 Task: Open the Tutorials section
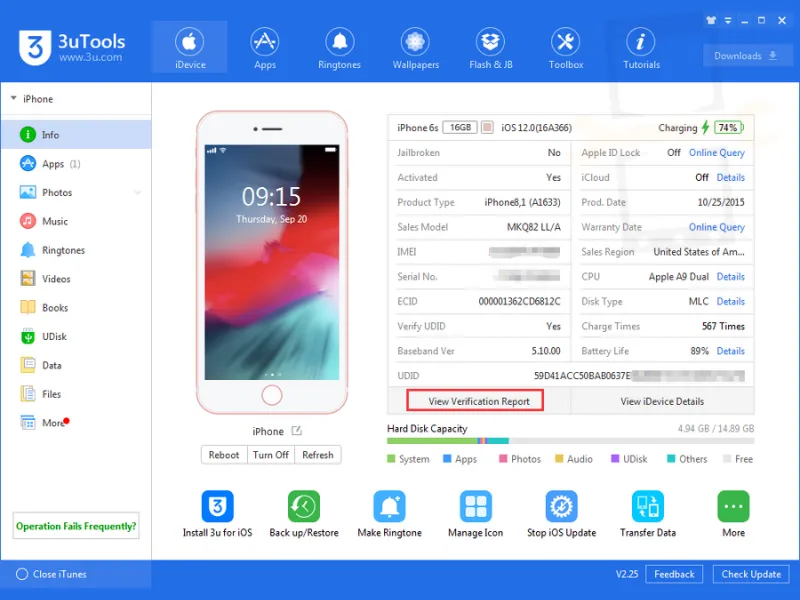[x=641, y=47]
